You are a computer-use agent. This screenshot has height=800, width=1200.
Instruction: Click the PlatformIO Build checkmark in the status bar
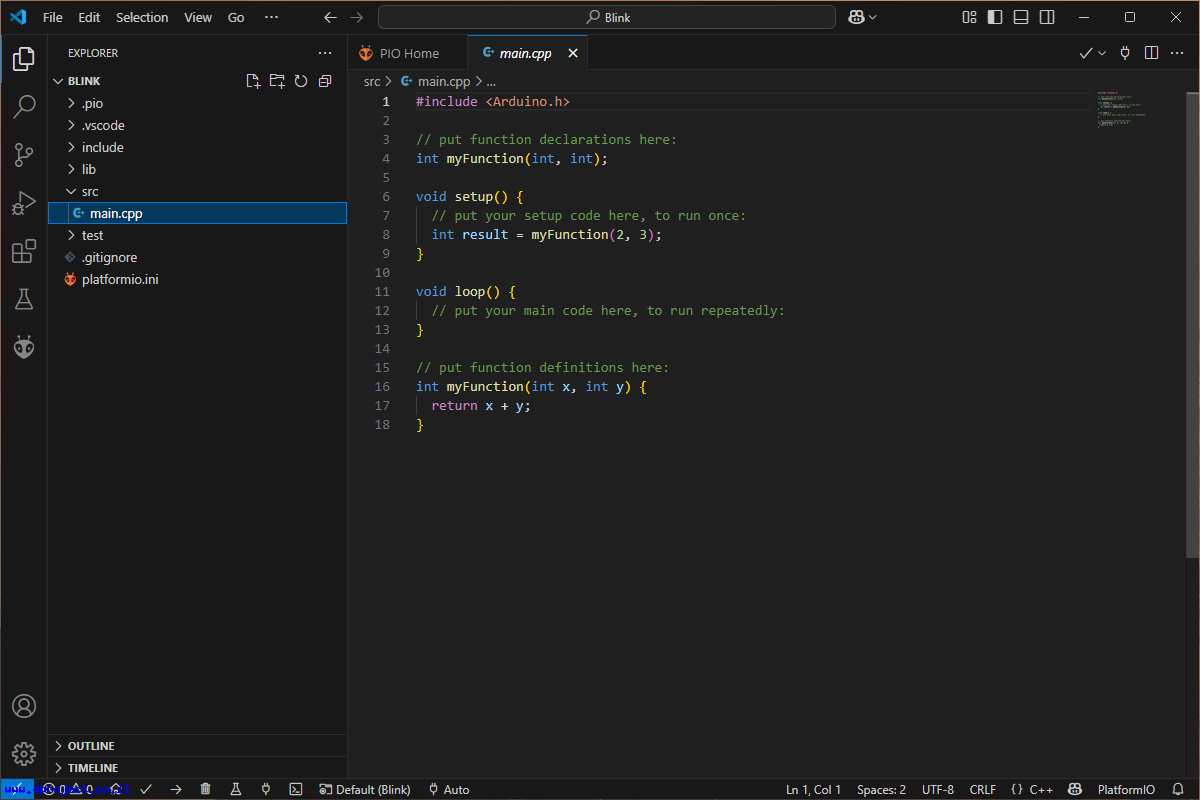146,790
